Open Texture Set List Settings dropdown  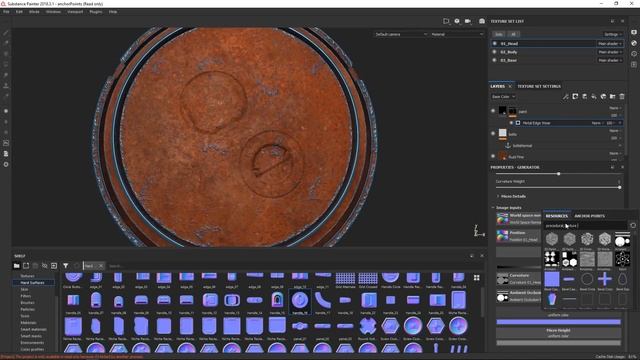(x=613, y=34)
